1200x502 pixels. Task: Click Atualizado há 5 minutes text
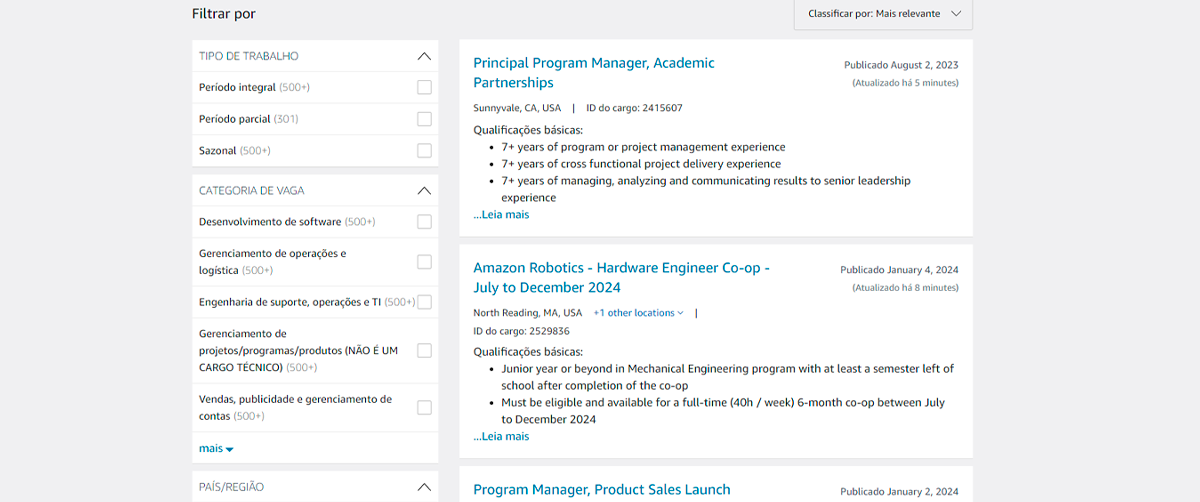905,83
